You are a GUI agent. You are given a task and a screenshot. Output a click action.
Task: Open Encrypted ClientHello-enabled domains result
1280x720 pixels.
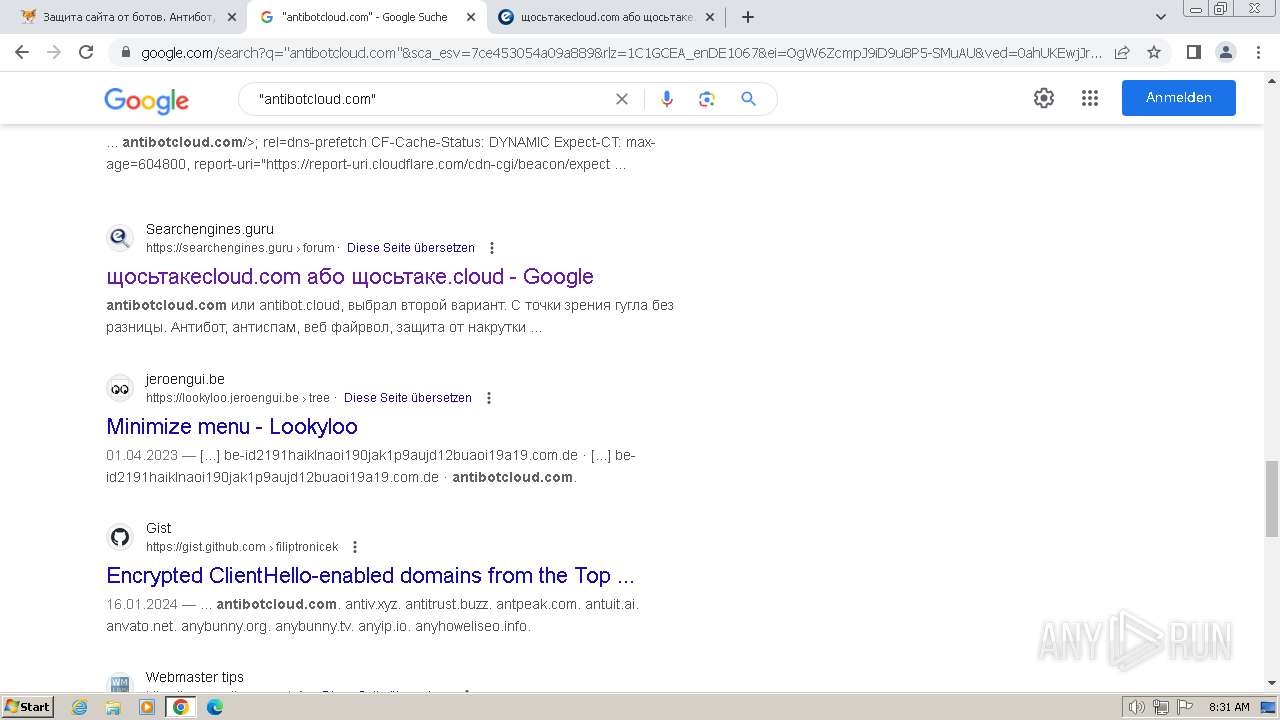(x=371, y=576)
